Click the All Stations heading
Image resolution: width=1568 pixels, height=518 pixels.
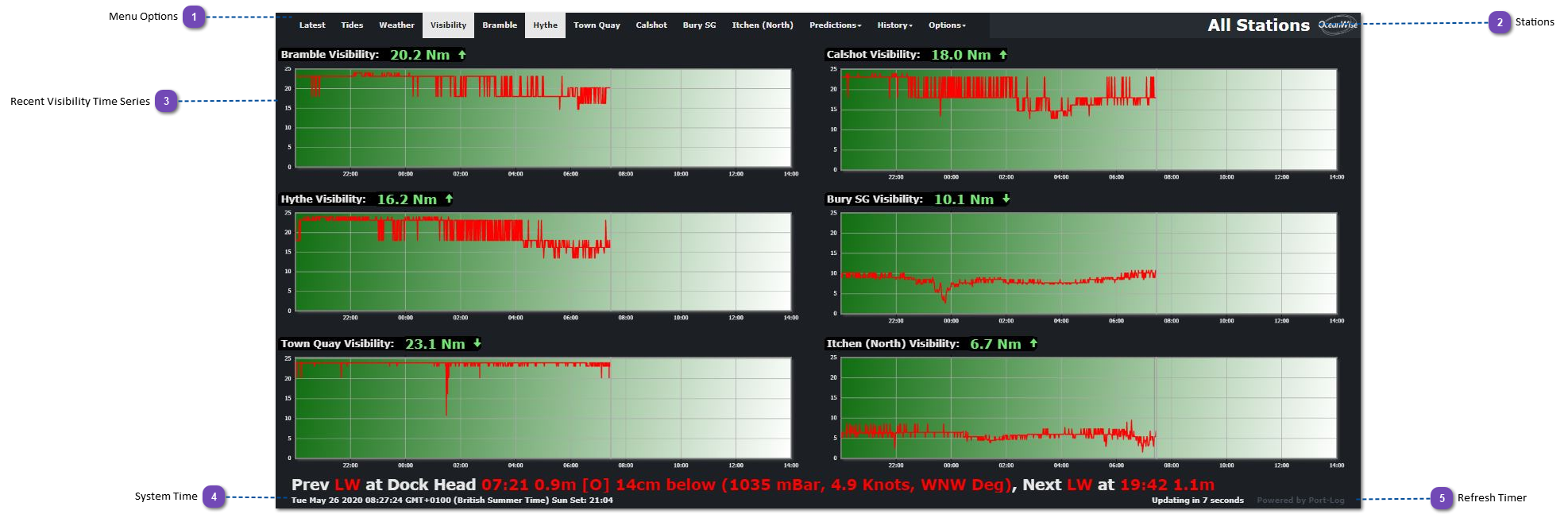point(1258,25)
